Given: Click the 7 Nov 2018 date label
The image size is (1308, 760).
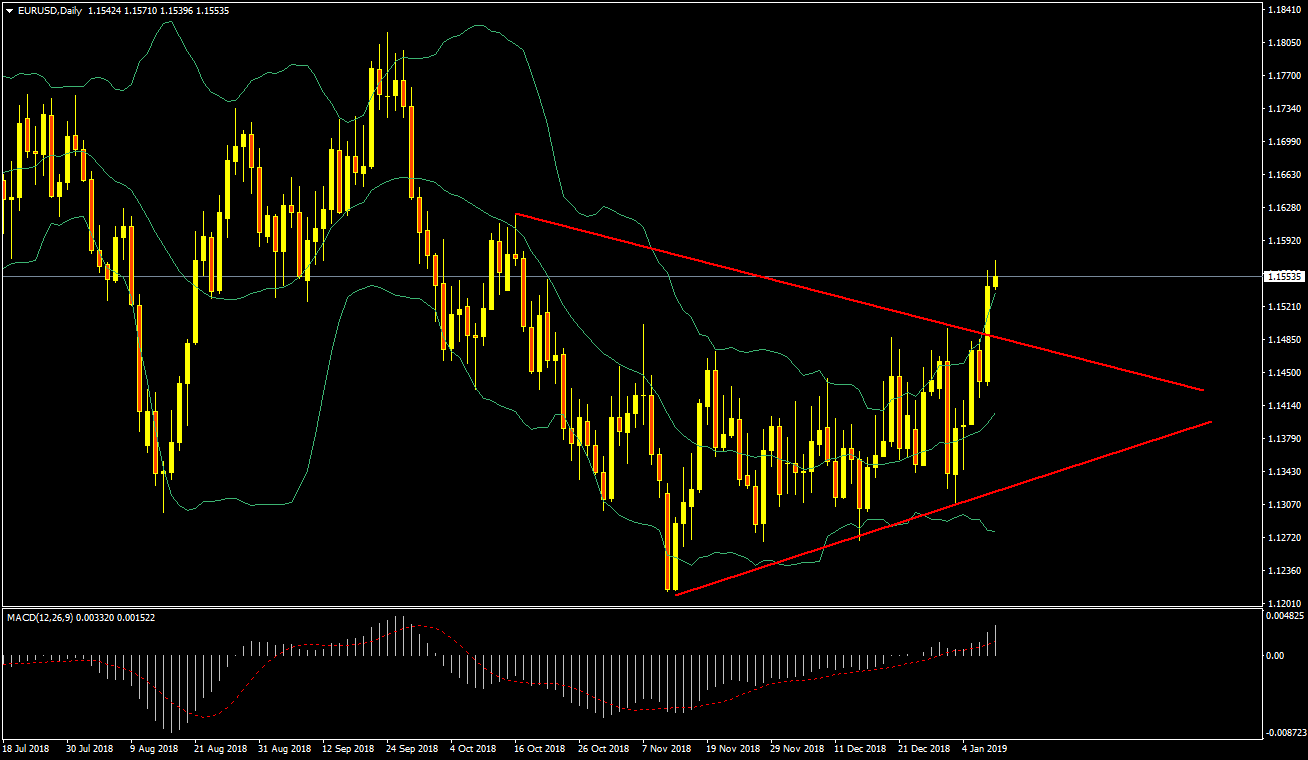Looking at the screenshot, I should point(667,748).
